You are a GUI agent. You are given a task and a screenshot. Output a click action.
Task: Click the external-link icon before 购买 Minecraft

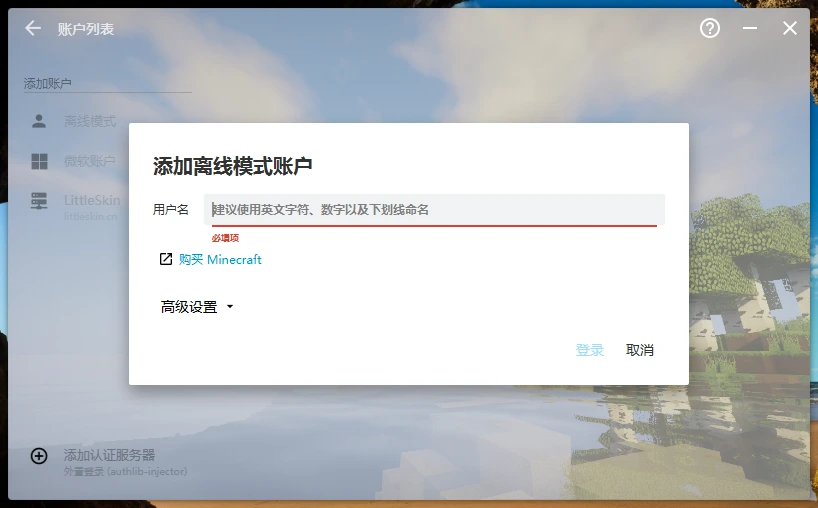(x=166, y=259)
